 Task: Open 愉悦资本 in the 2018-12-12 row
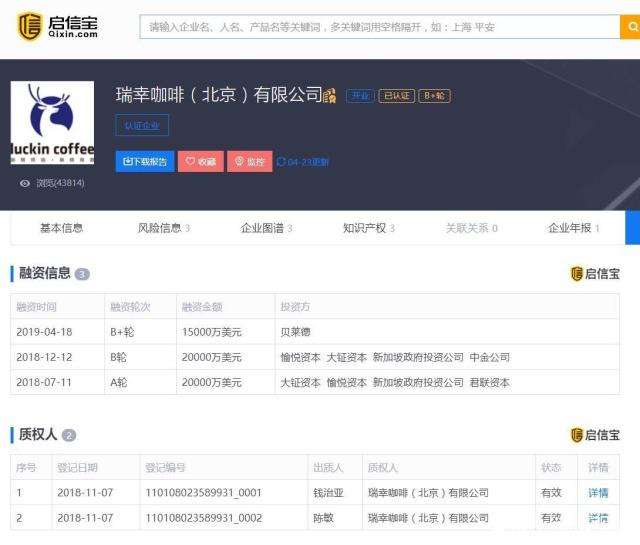click(x=300, y=358)
